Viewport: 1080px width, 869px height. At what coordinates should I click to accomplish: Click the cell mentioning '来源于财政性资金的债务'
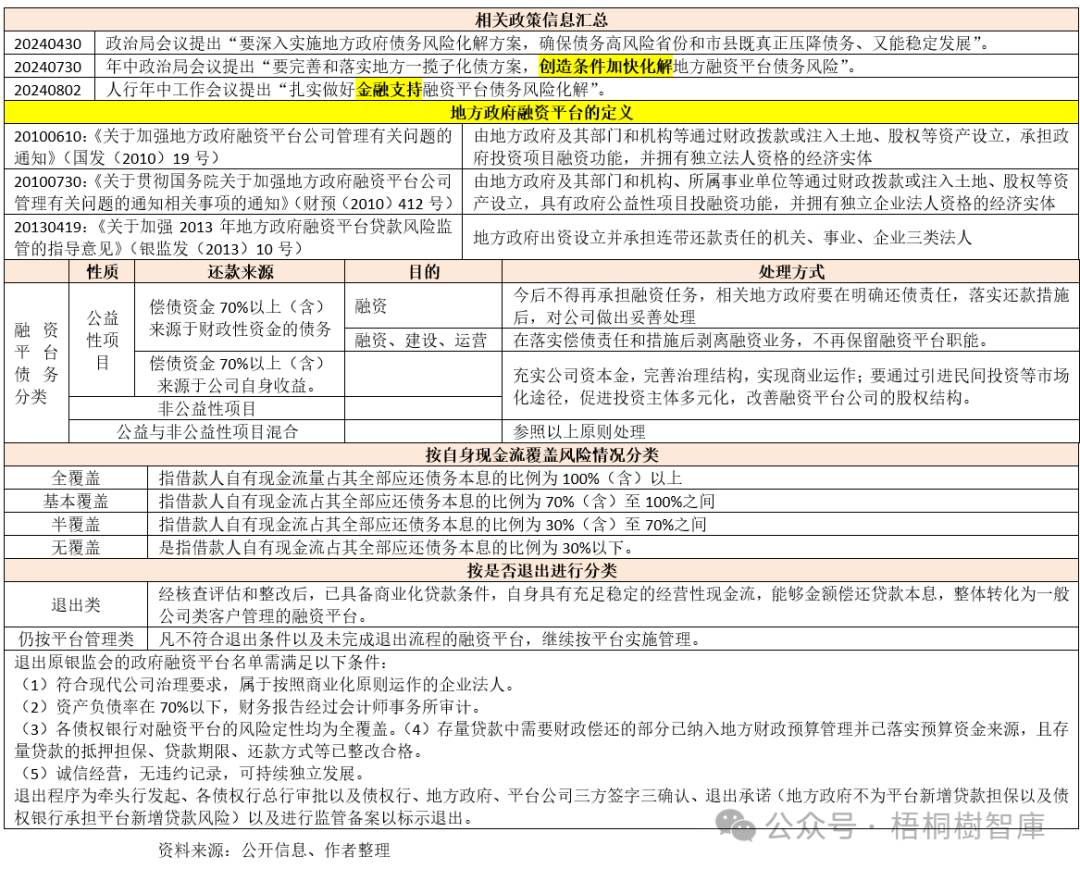240,318
